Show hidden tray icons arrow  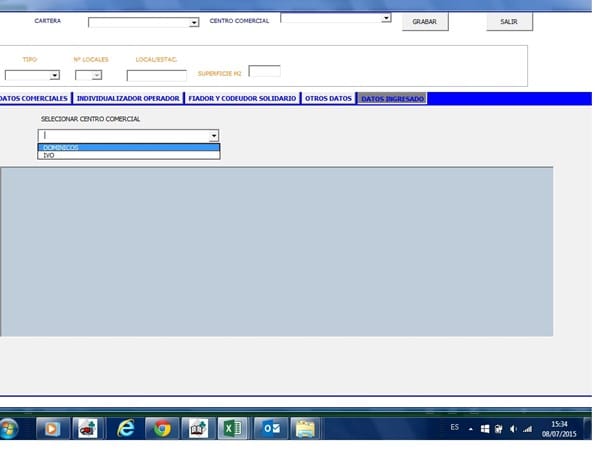[x=471, y=429]
